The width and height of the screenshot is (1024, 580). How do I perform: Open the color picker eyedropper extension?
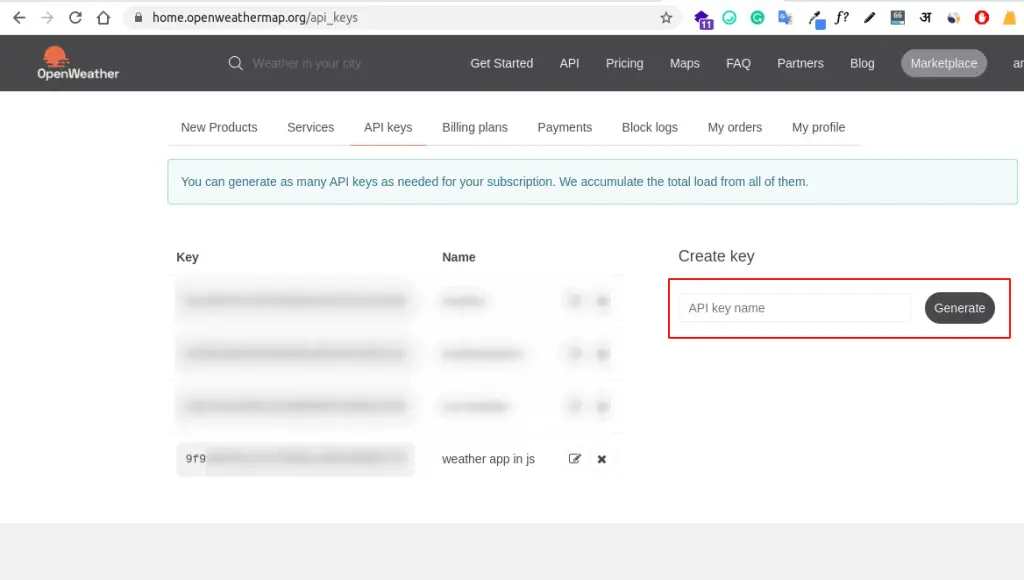pos(816,19)
